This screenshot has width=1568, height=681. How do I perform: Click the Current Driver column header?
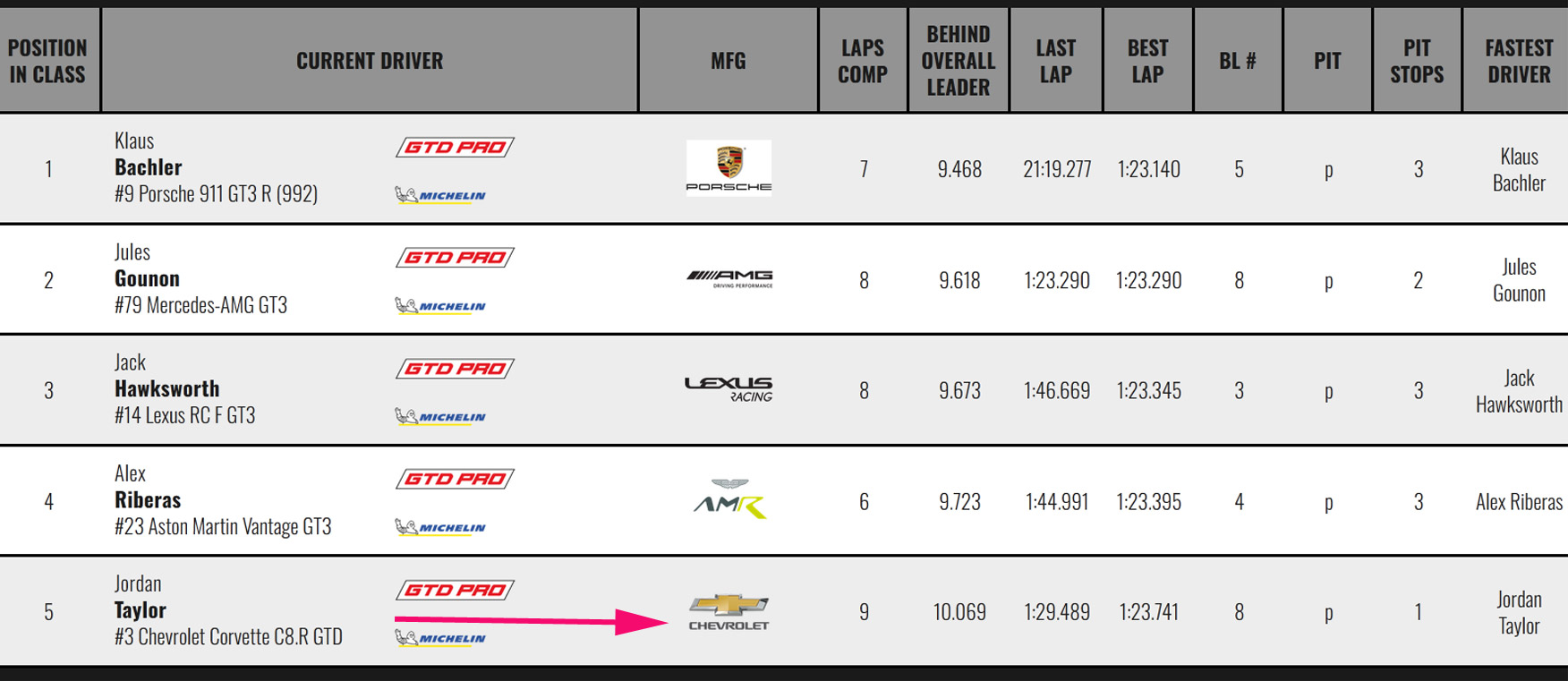tap(370, 61)
